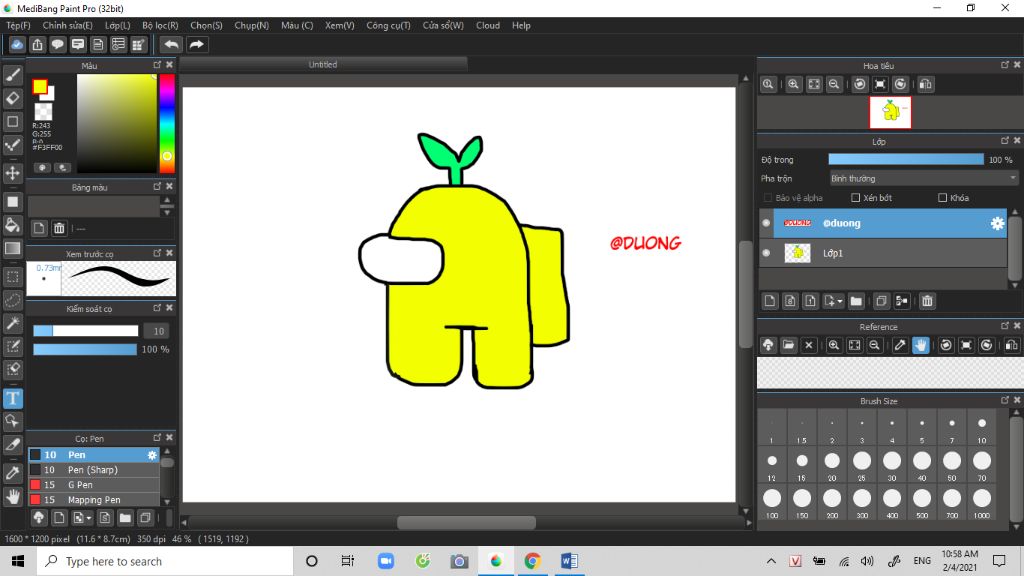Click the Windows search box
The width and height of the screenshot is (1024, 576).
tap(165, 561)
